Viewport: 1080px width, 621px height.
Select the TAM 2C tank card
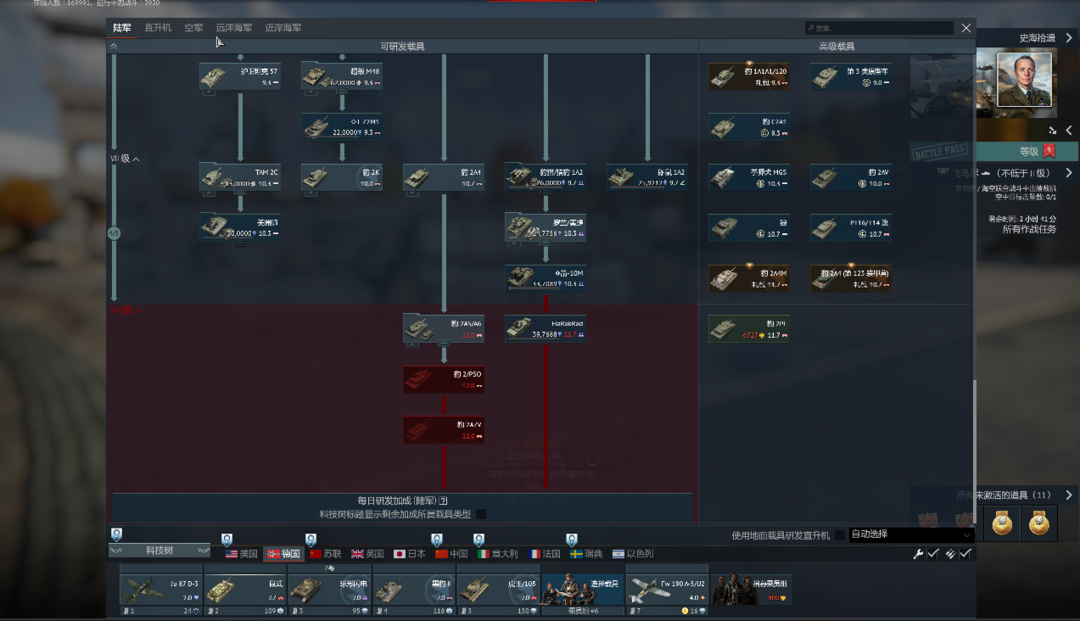tap(240, 177)
